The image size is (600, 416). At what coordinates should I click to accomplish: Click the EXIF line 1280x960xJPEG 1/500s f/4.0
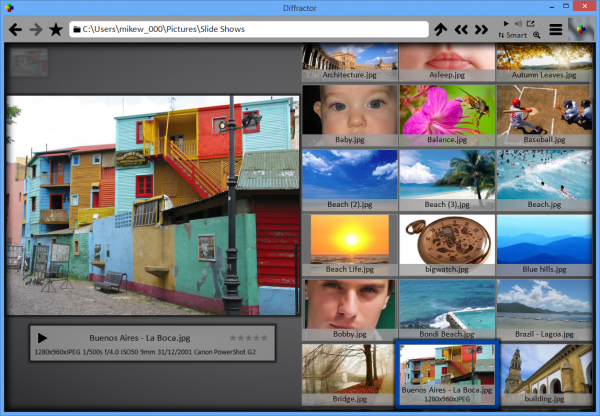(x=145, y=352)
